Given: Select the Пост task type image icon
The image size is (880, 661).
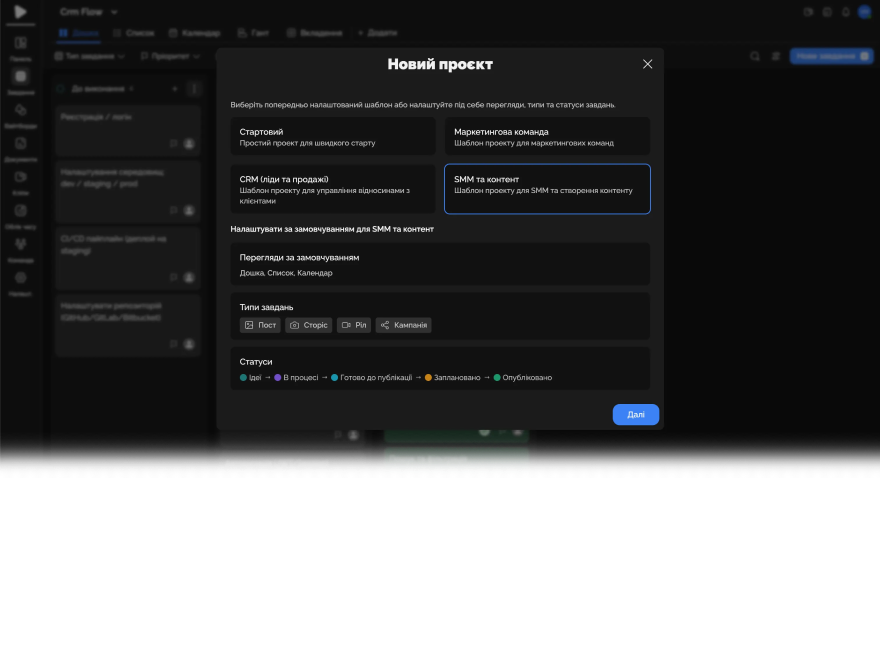Looking at the screenshot, I should pyautogui.click(x=248, y=325).
